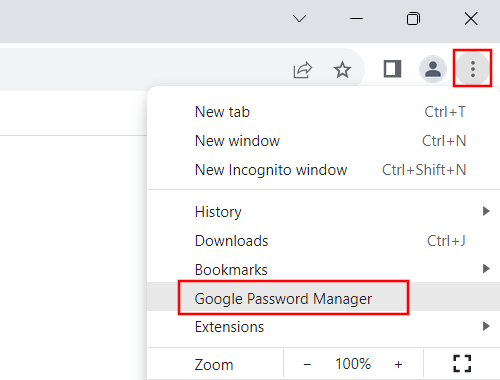Open Downloads from the menu
This screenshot has width=500, height=380.
click(323, 241)
